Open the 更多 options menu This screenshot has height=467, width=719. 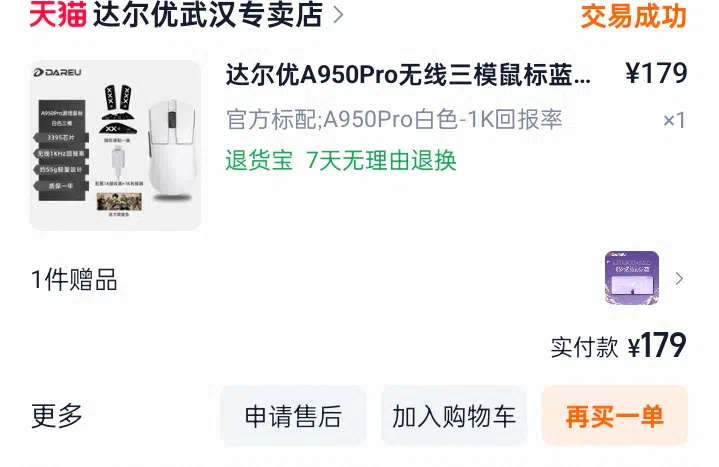56,416
